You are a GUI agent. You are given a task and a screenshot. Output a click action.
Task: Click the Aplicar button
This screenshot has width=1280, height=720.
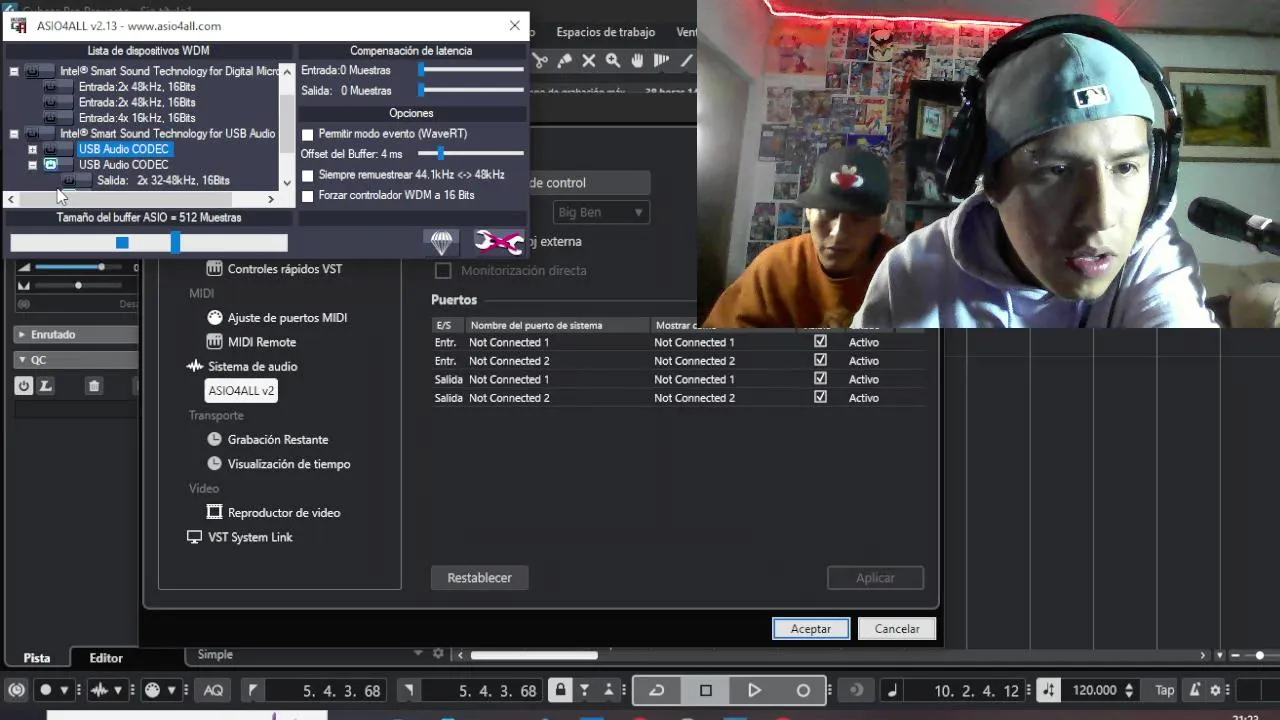tap(875, 578)
